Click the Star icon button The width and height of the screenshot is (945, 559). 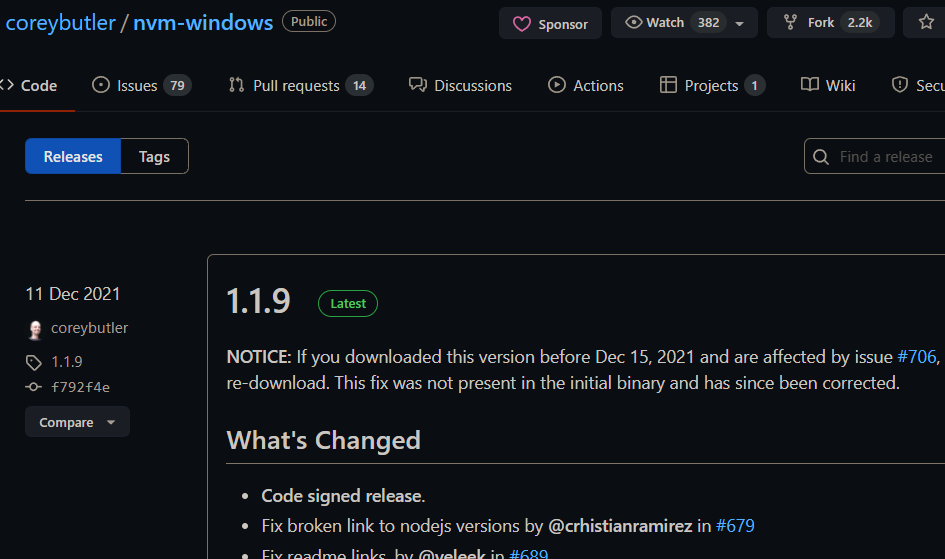[926, 22]
